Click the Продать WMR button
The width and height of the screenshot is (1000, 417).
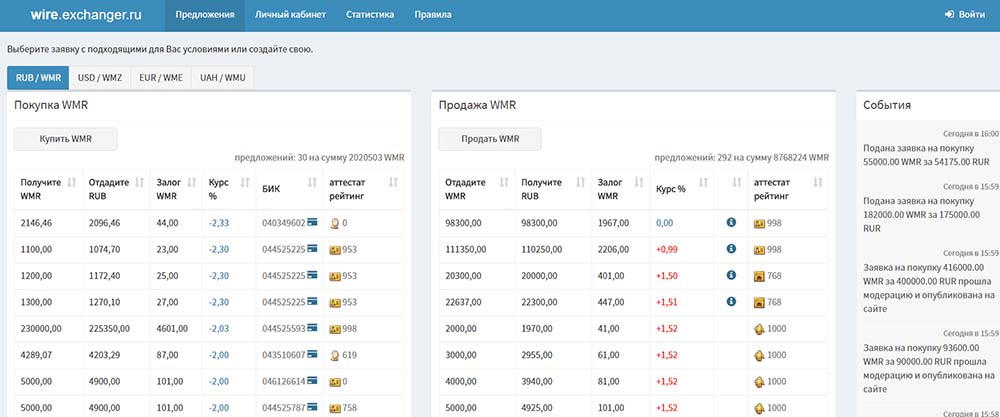[490, 139]
